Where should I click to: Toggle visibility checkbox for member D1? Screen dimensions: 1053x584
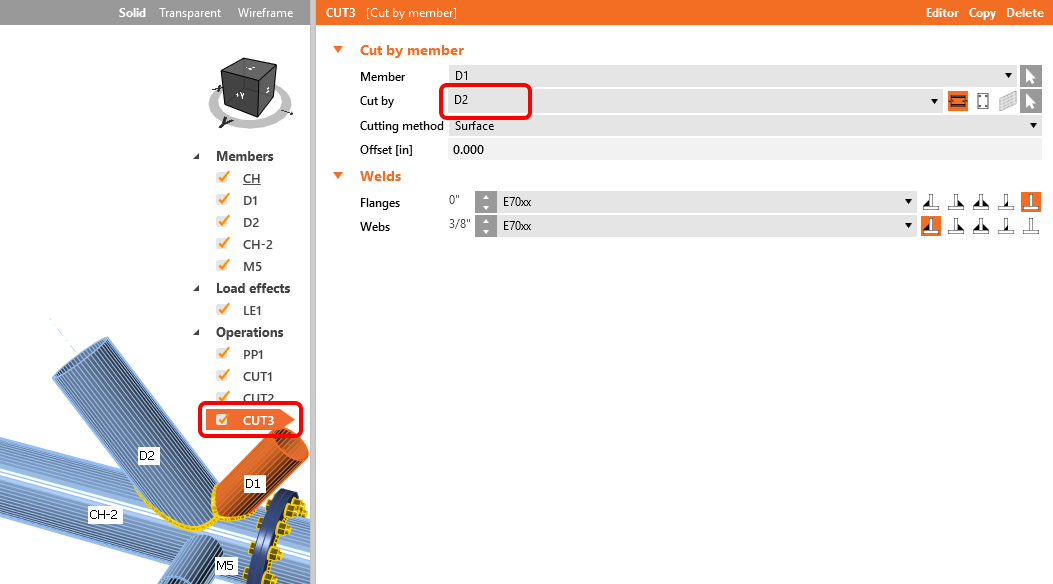(x=223, y=200)
